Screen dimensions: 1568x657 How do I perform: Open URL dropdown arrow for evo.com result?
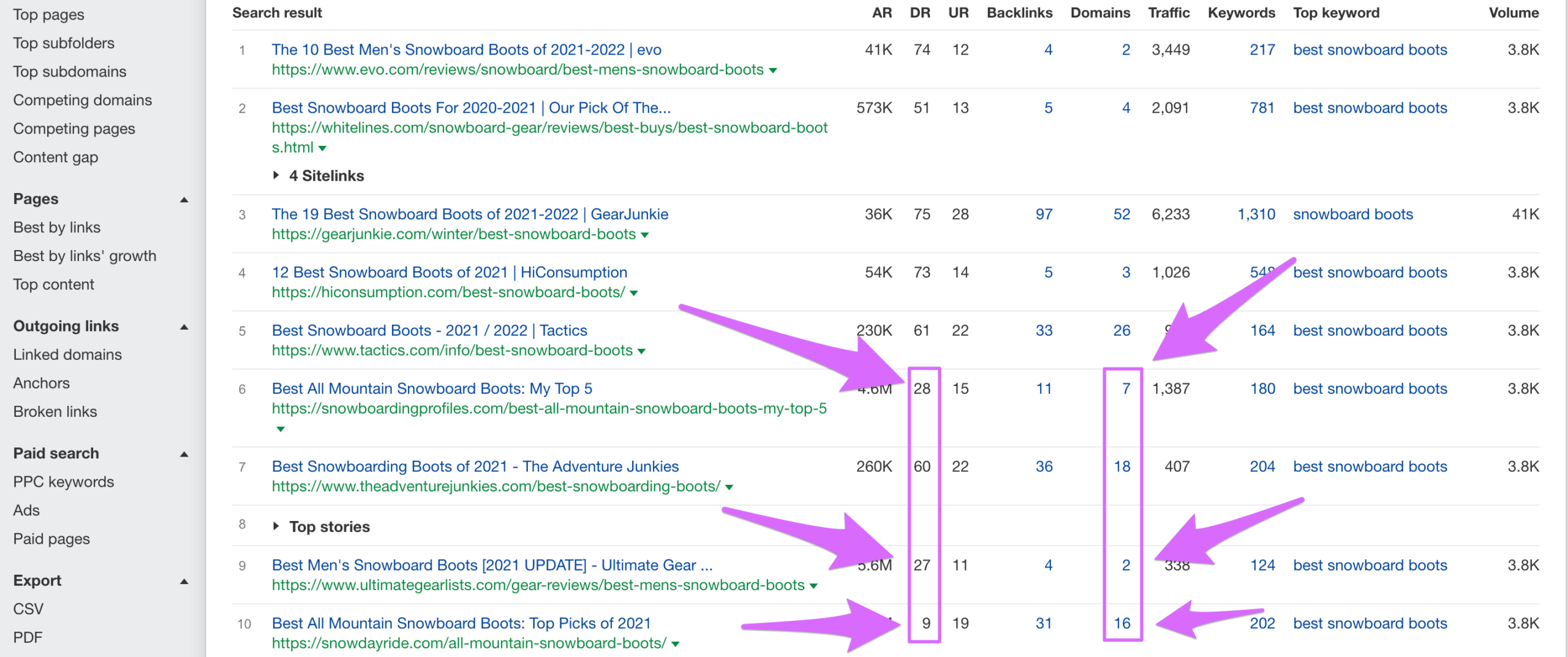(x=773, y=70)
